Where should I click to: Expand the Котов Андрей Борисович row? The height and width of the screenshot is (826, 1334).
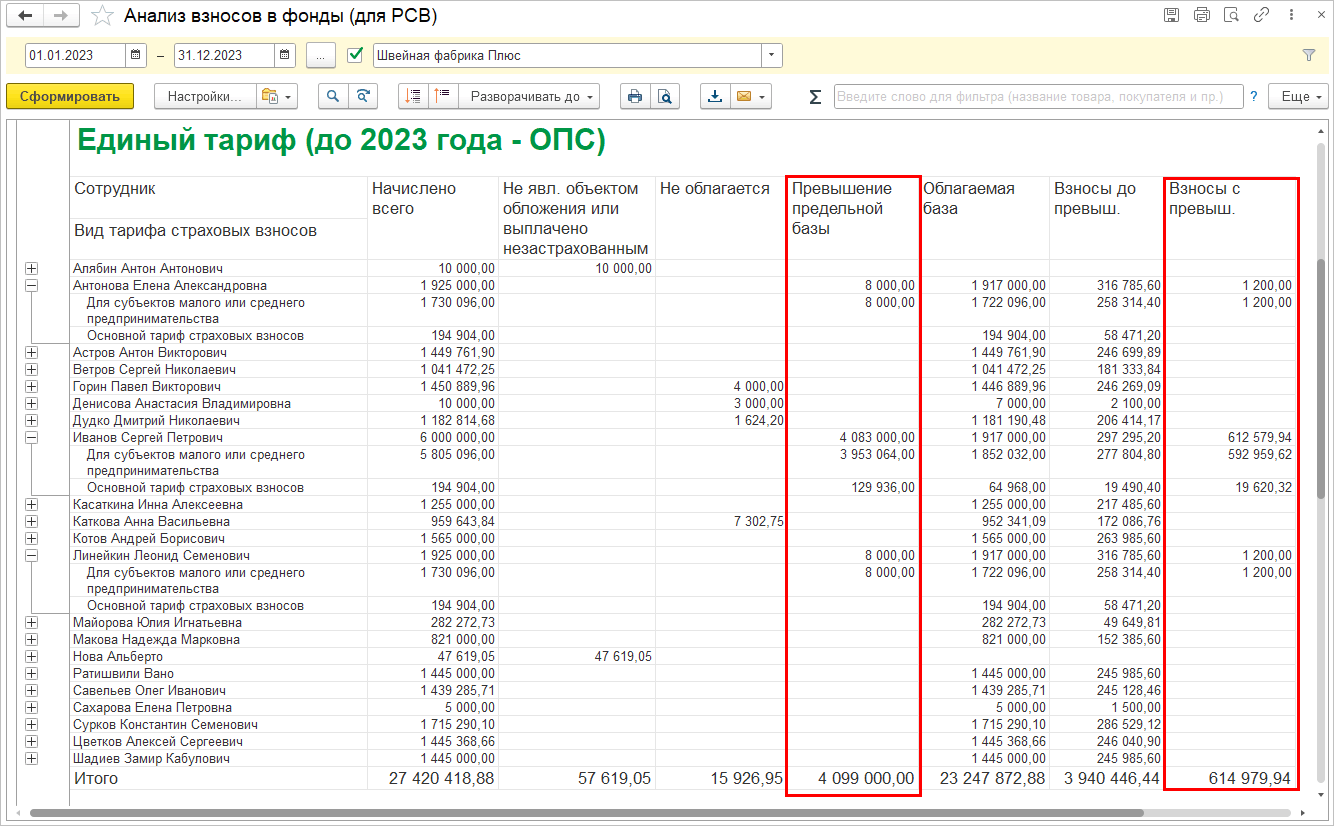point(31,538)
